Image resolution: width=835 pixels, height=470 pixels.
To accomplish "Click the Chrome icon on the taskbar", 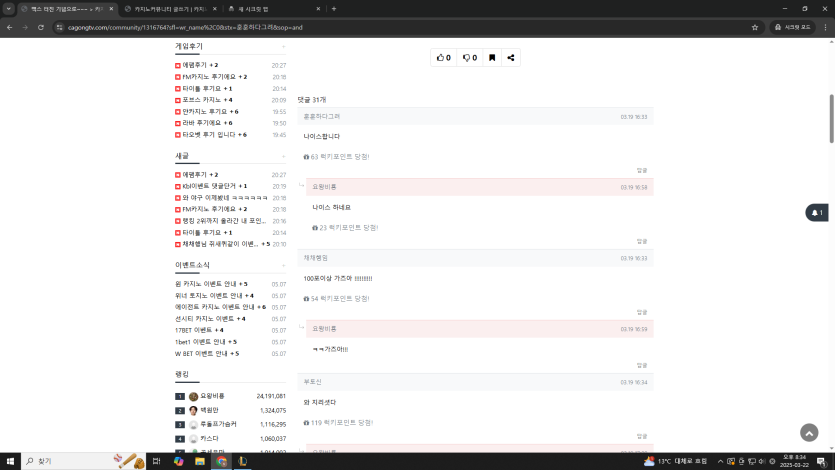I will click(x=222, y=461).
